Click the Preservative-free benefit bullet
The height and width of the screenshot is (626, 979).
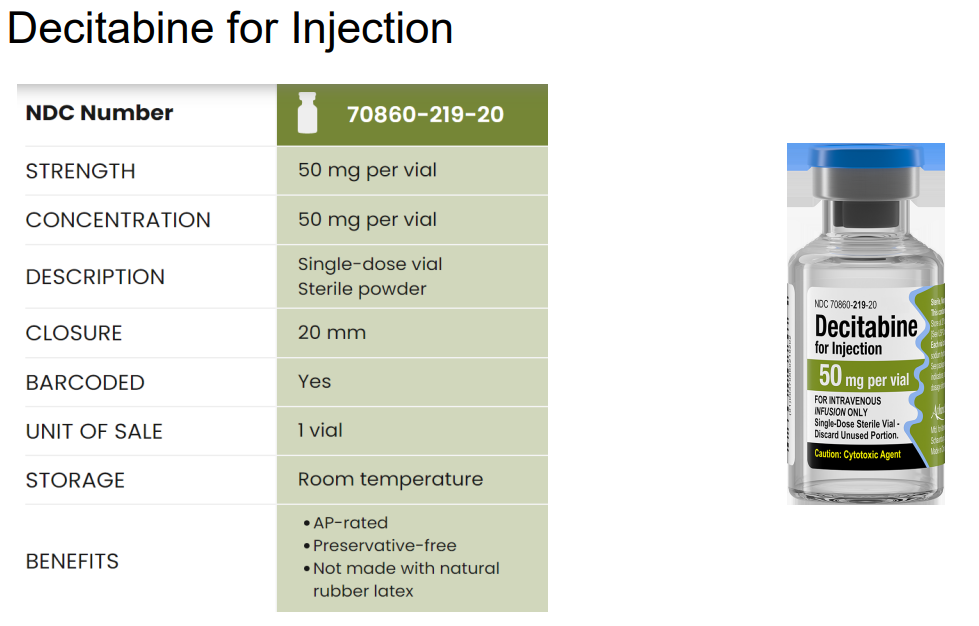pos(380,545)
